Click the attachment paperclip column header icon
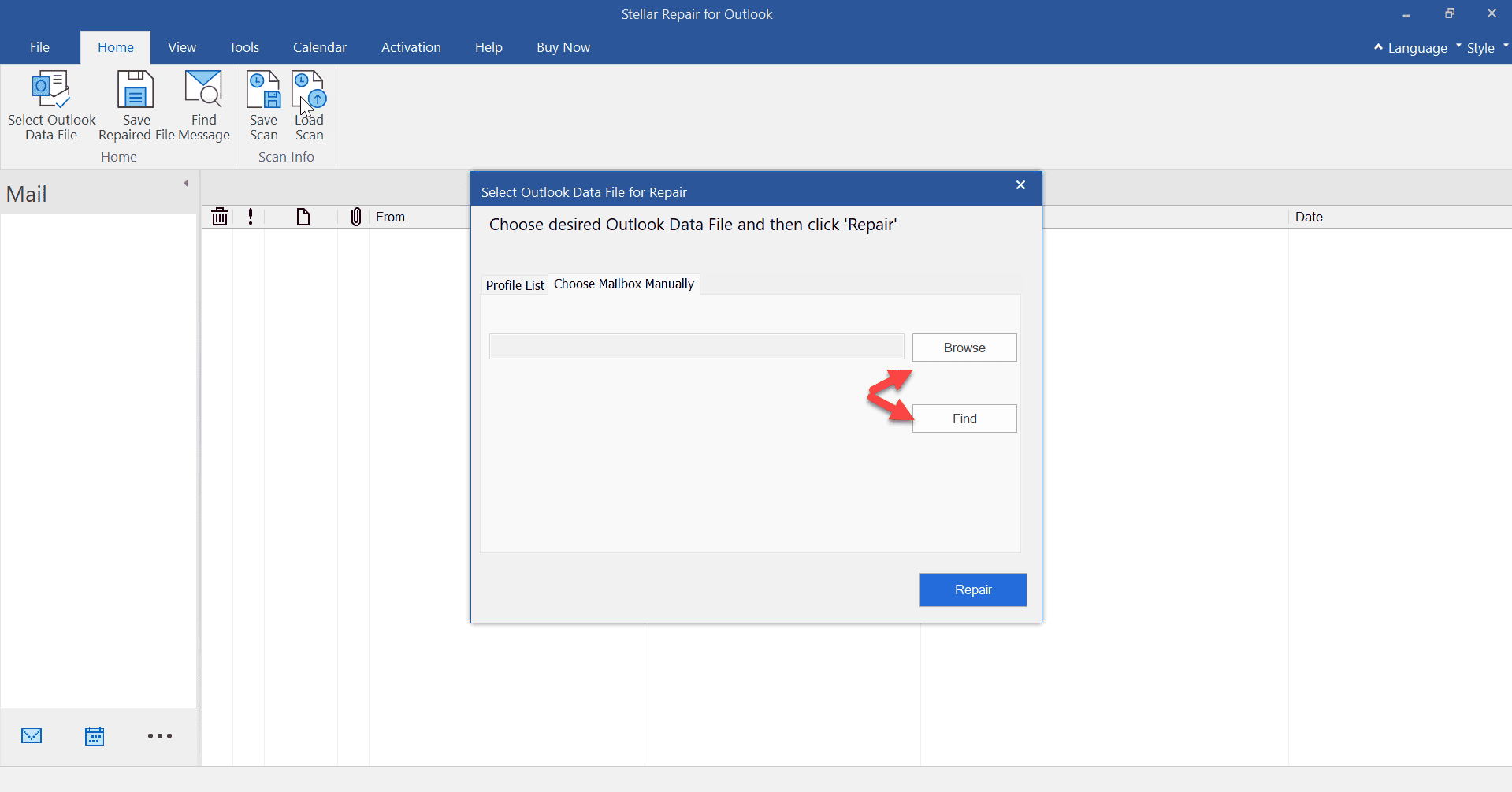Screen dimensions: 1512x792 click(355, 217)
